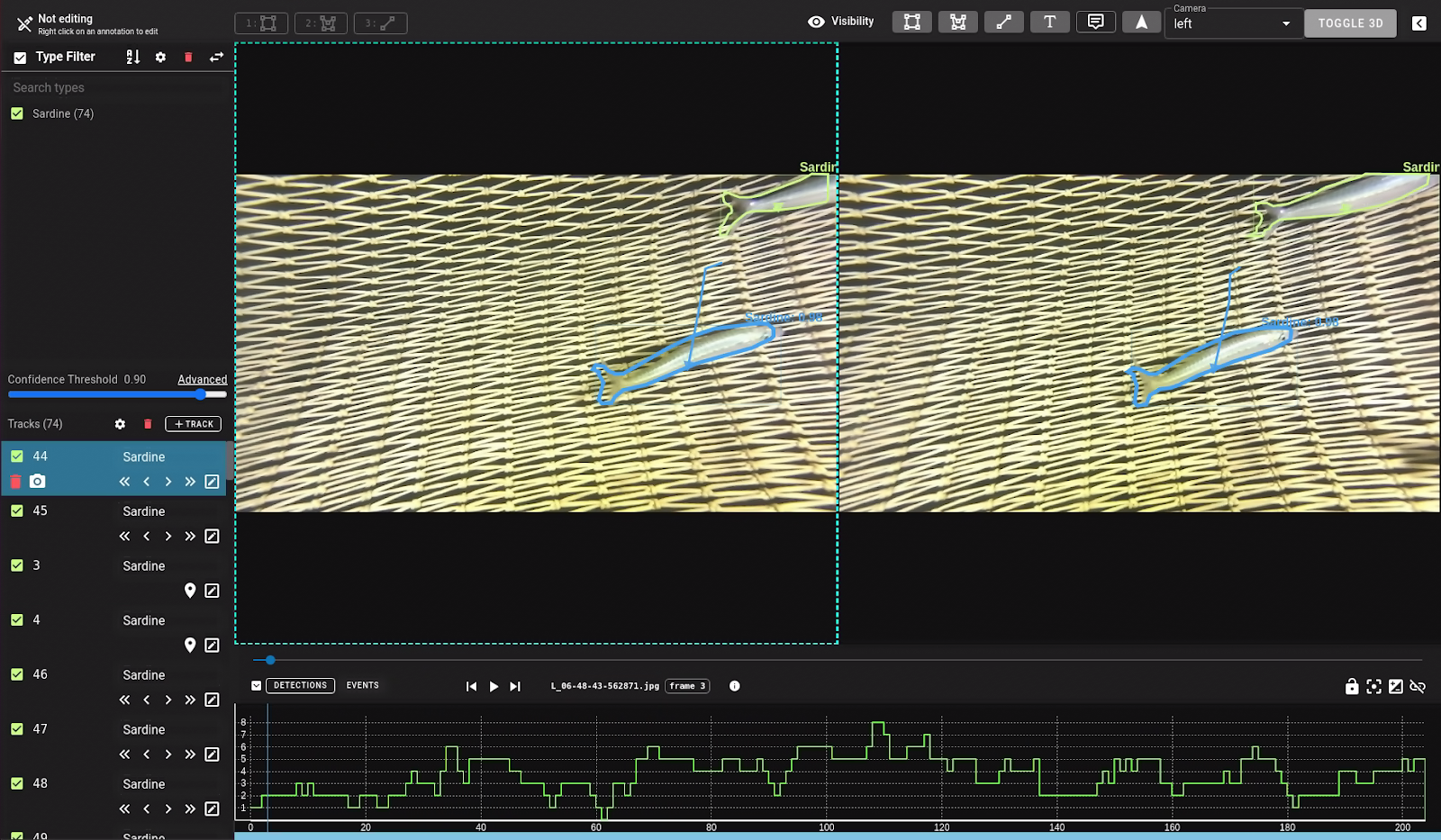This screenshot has width=1441, height=840.
Task: Uncheck the checkbox for track 45
Action: [x=17, y=510]
